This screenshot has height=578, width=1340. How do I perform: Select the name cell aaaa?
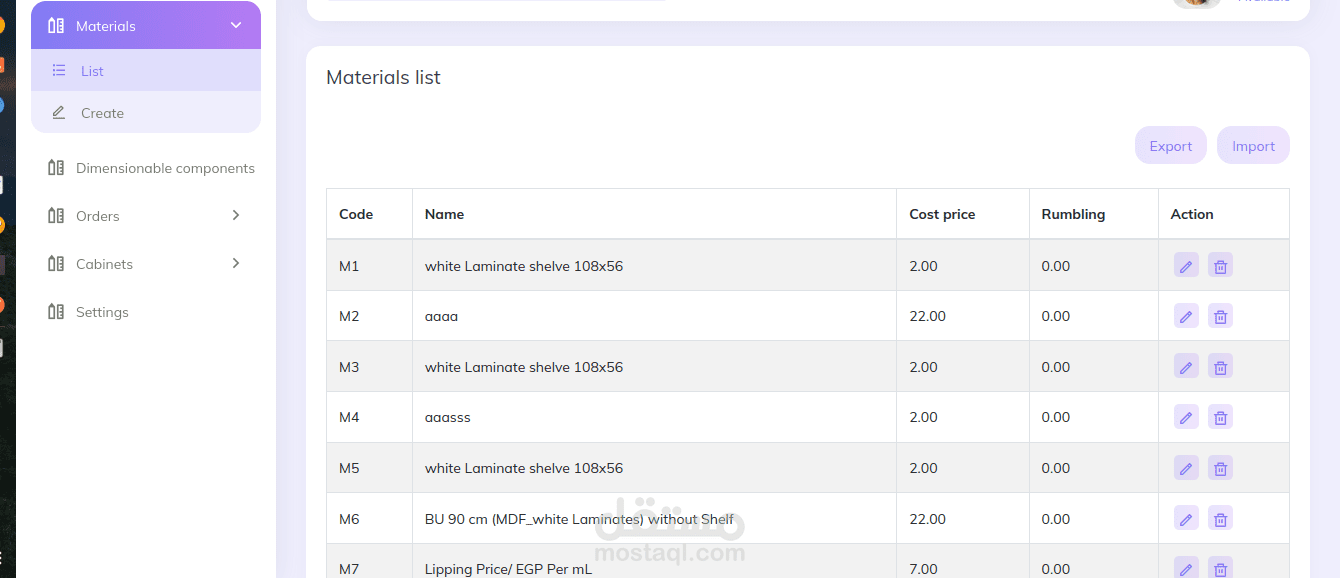(x=654, y=316)
